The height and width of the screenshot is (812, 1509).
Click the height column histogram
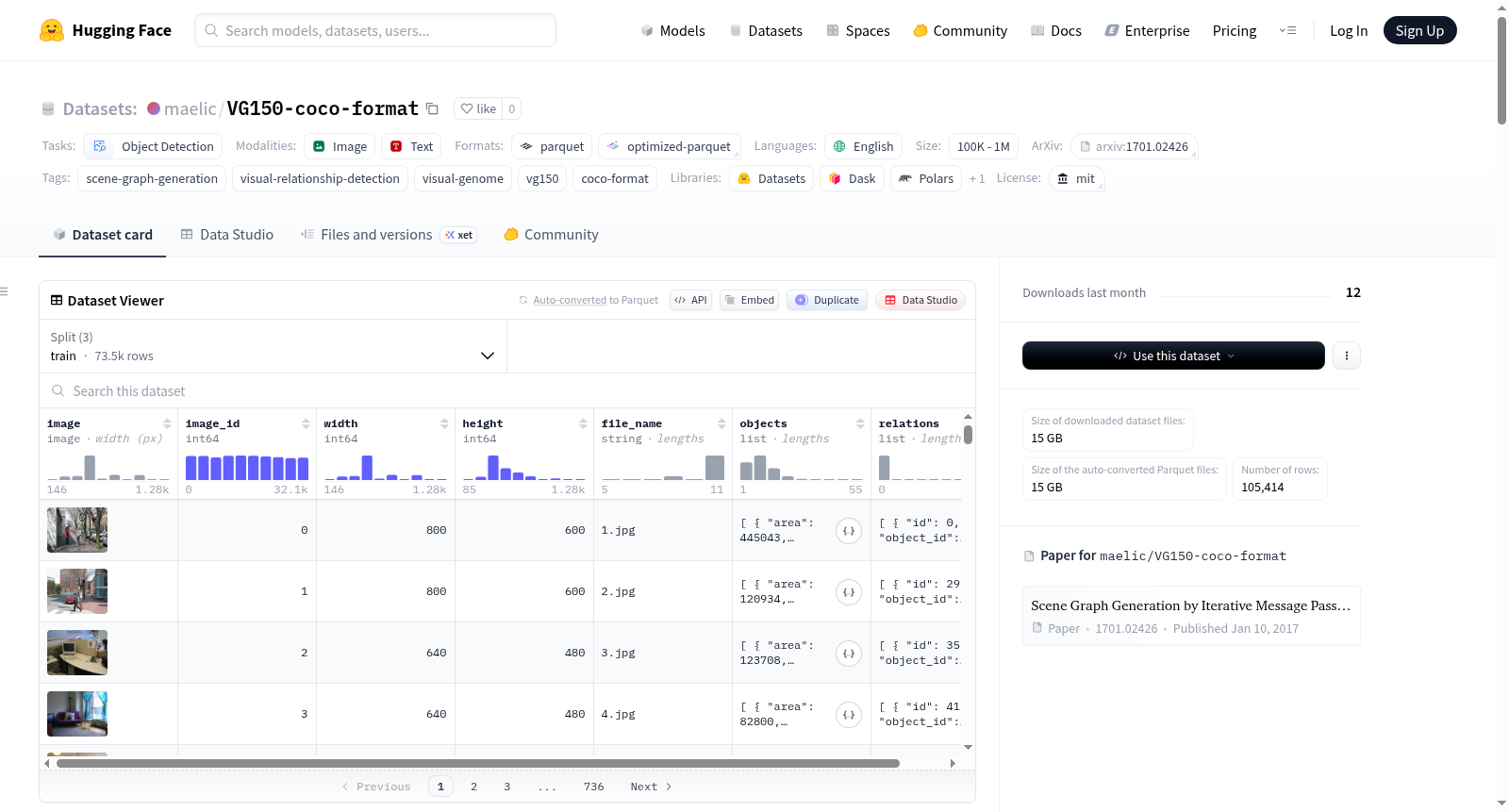click(524, 468)
